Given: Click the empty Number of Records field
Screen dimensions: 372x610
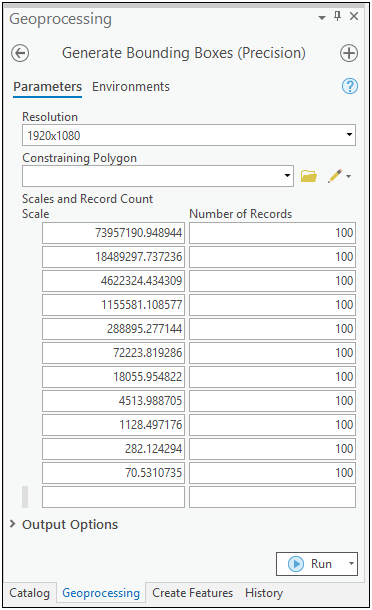Looking at the screenshot, I should [x=272, y=497].
